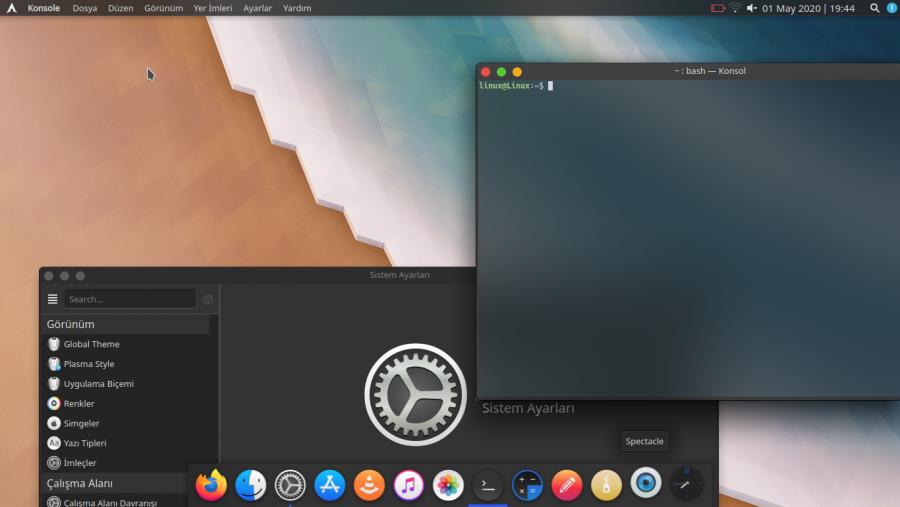Screen dimensions: 900x507
Task: Launch Firefox from the dock
Action: (211, 485)
